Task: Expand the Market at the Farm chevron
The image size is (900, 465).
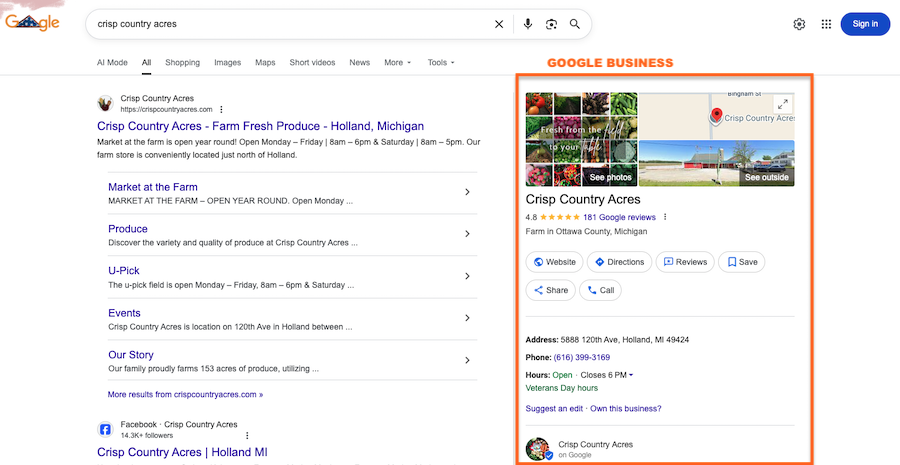Action: click(467, 192)
